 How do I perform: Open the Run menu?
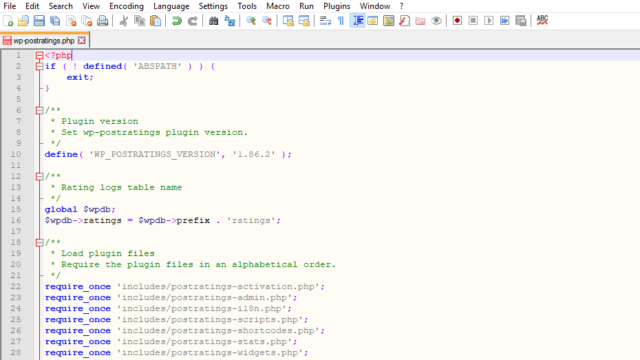tap(306, 6)
